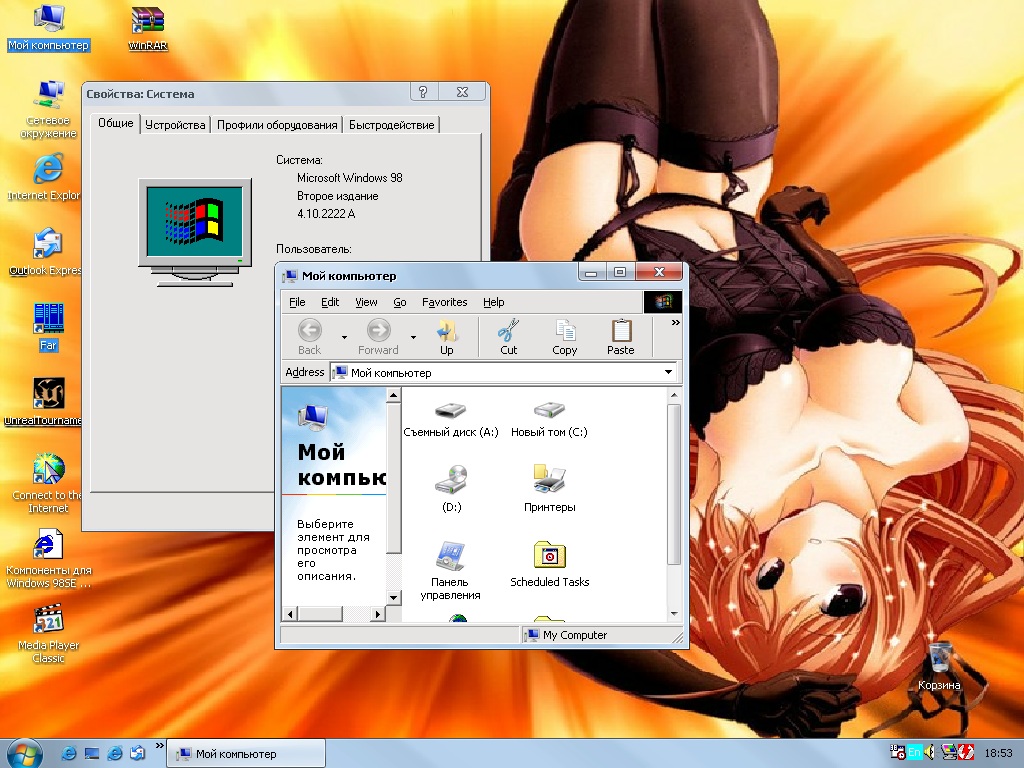
Task: Expand the Address bar dropdown
Action: point(669,373)
